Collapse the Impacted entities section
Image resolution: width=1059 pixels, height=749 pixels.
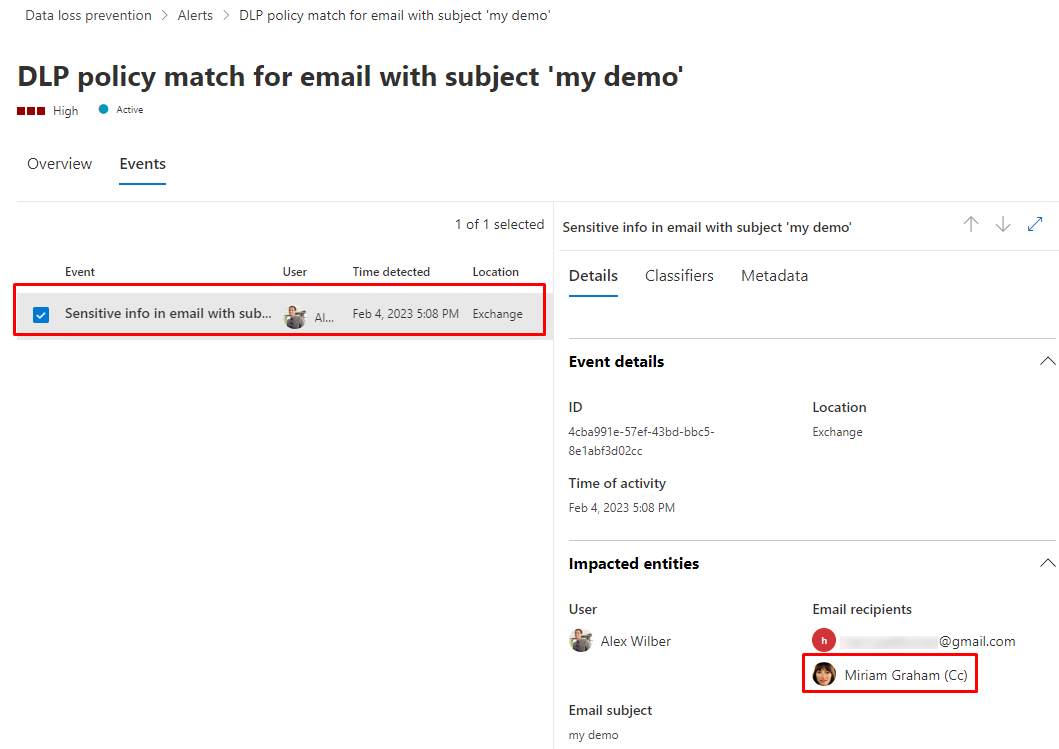point(1047,563)
